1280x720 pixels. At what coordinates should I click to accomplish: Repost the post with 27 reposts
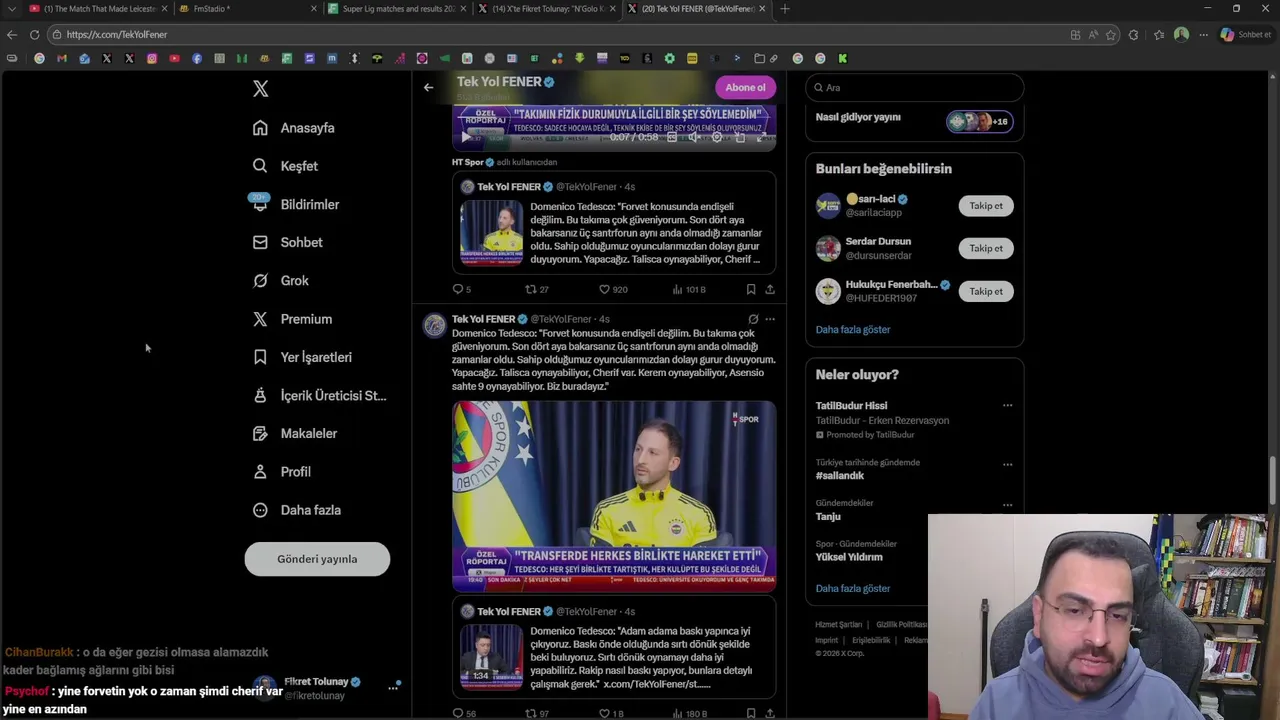(537, 289)
